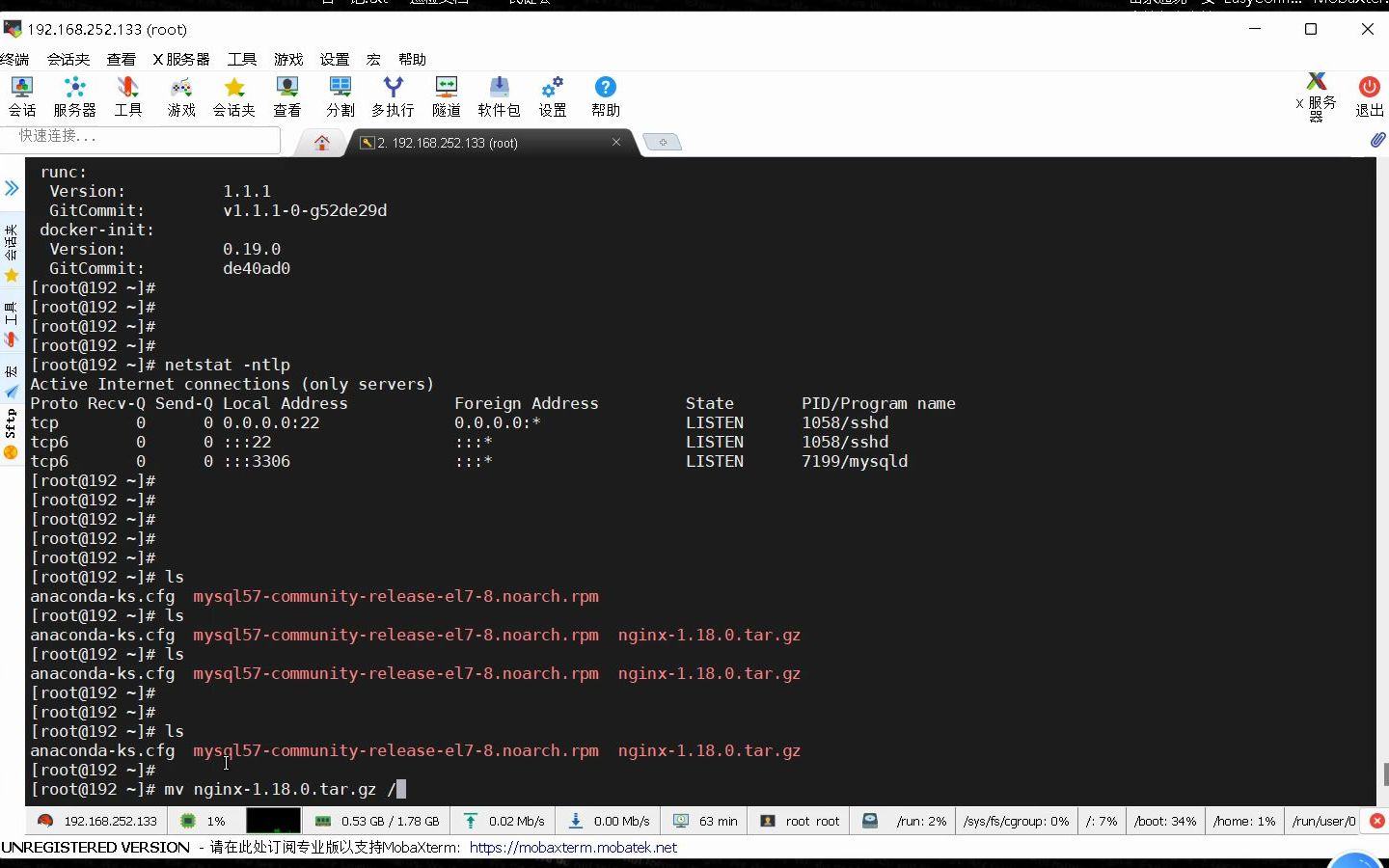Open a new tab with the plus button
Viewport: 1389px width, 868px height.
(x=663, y=142)
